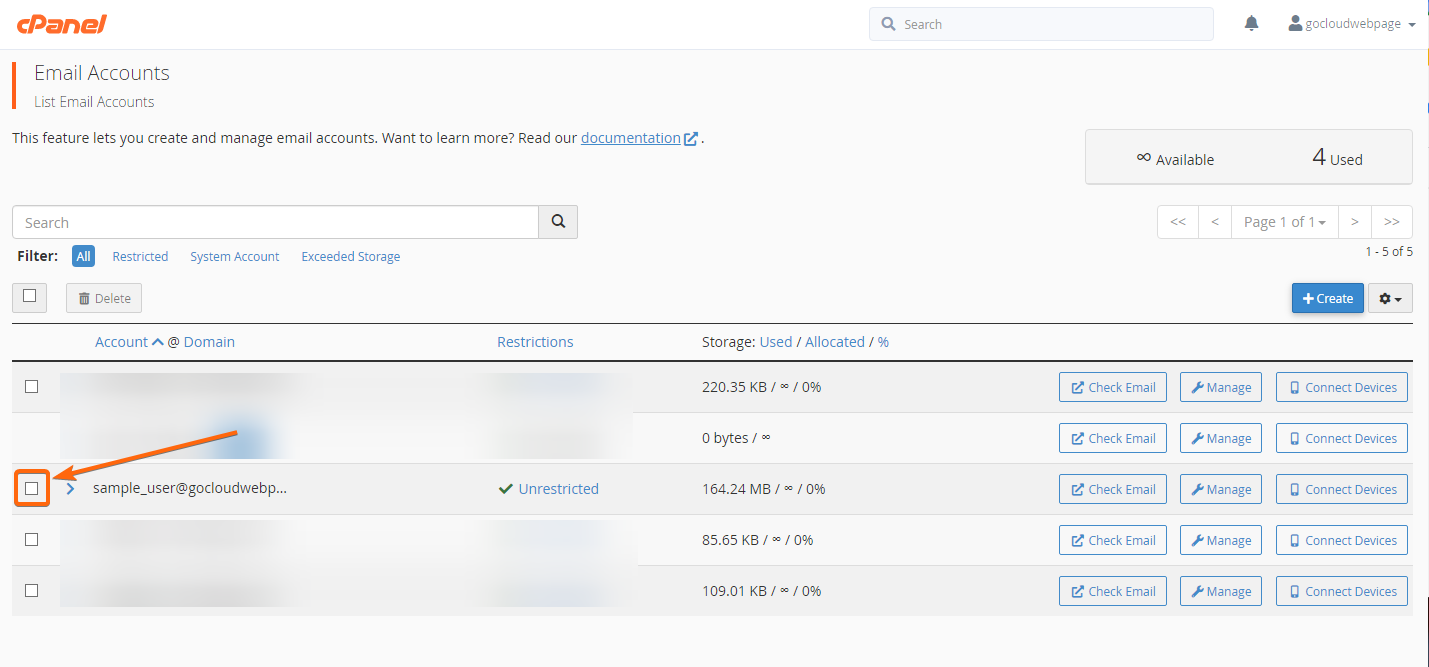Sort storage by Used

pyautogui.click(x=776, y=342)
